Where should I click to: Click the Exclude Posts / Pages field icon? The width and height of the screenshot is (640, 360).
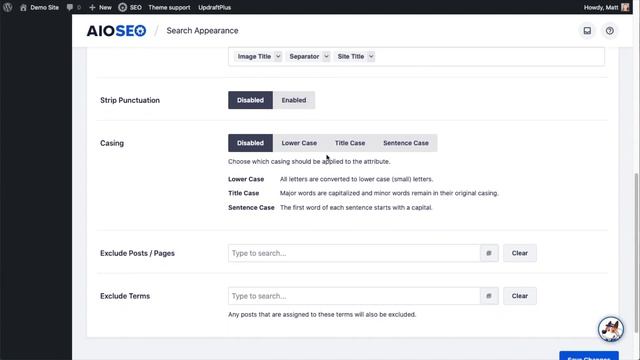489,253
